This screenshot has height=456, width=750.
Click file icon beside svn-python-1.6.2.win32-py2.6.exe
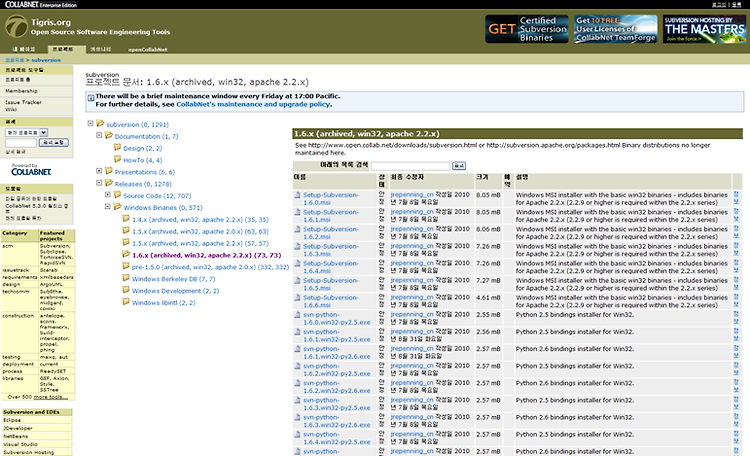tap(298, 384)
